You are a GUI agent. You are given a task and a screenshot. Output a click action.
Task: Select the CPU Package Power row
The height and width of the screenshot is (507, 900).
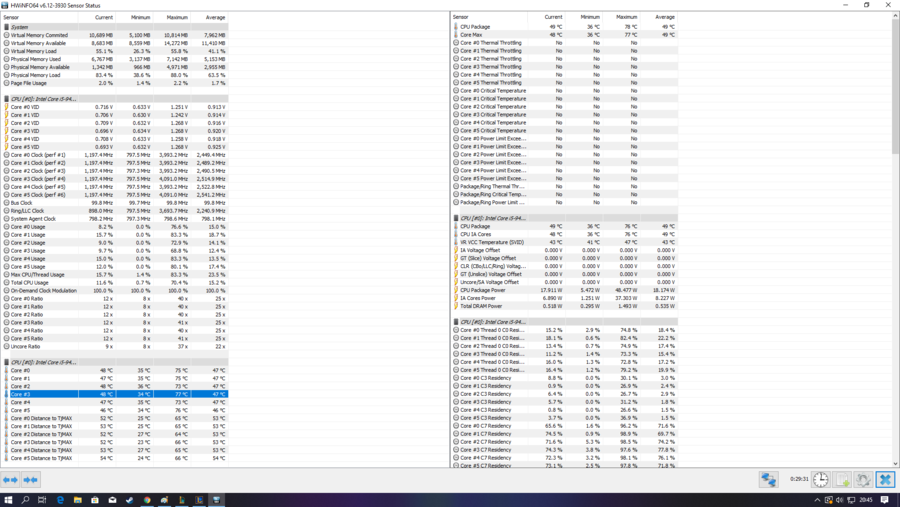[565, 290]
